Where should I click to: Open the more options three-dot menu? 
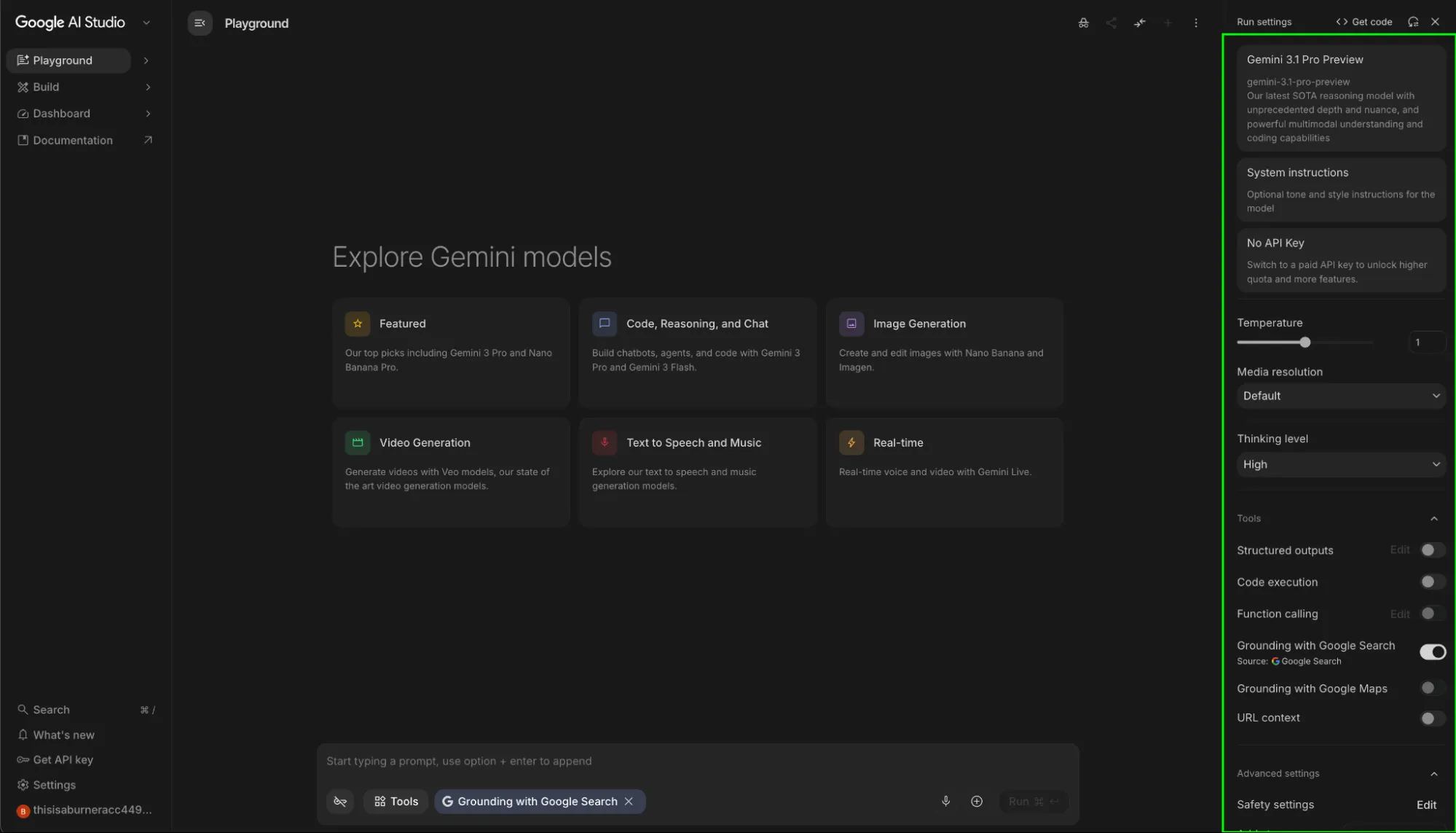point(1196,23)
